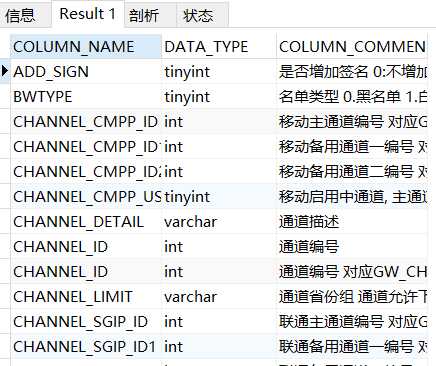
Task: Select the ADD_SIGN cell
Action: [x=86, y=72]
